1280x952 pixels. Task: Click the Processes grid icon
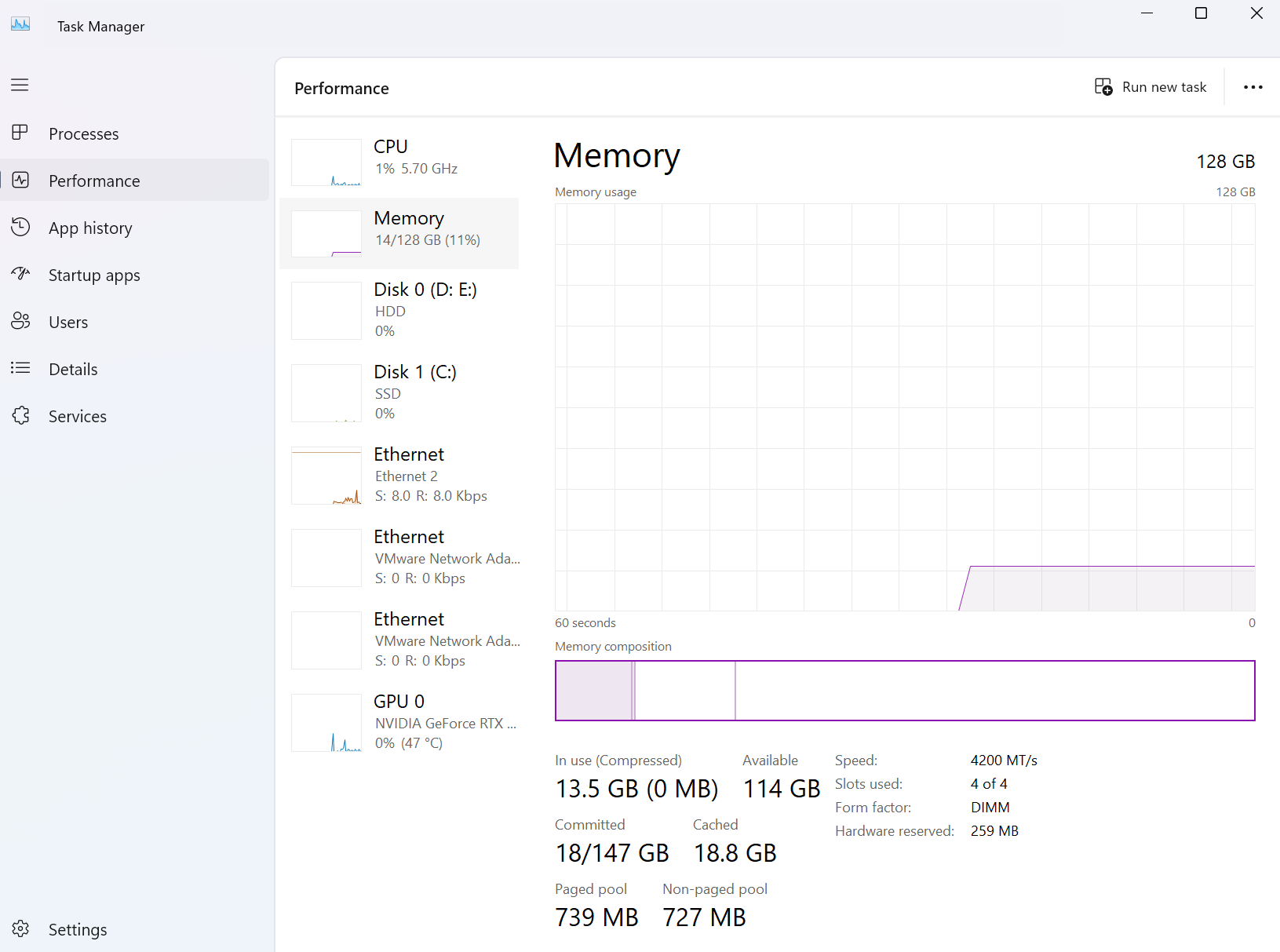pyautogui.click(x=20, y=133)
